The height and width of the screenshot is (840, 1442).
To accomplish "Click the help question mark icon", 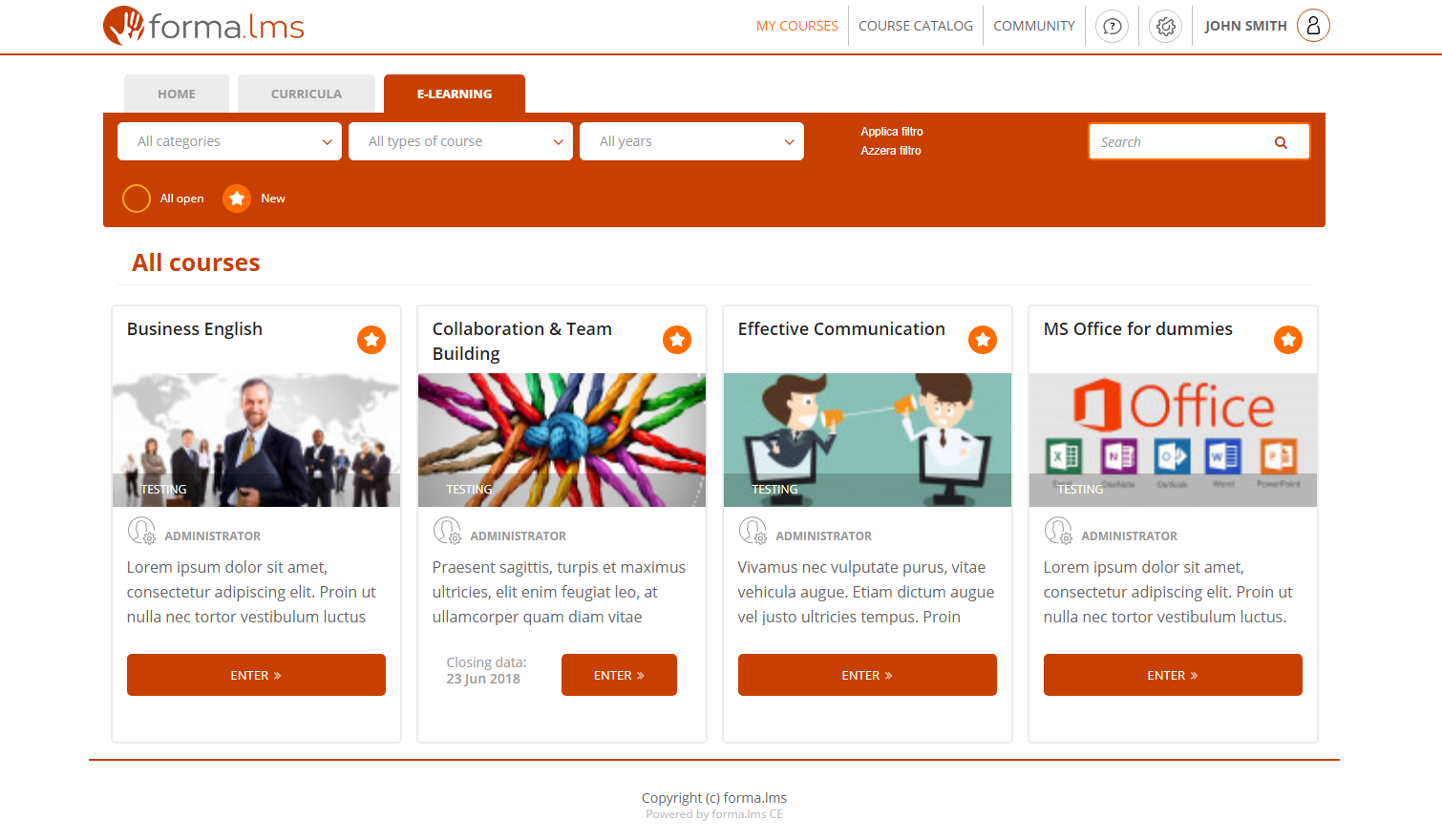I will click(1112, 27).
